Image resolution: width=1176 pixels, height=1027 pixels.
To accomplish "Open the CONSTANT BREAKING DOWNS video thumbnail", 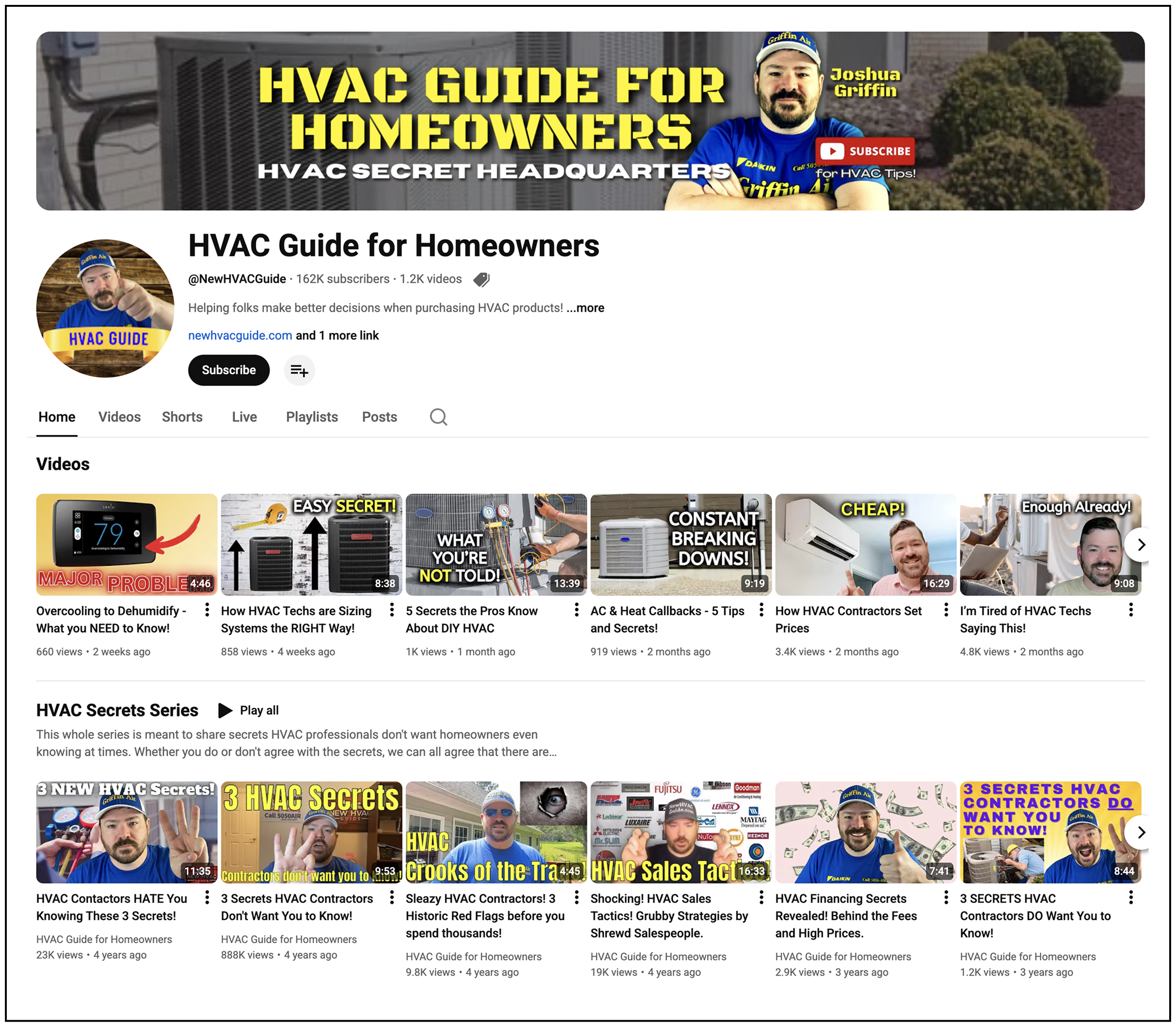I will pos(681,545).
